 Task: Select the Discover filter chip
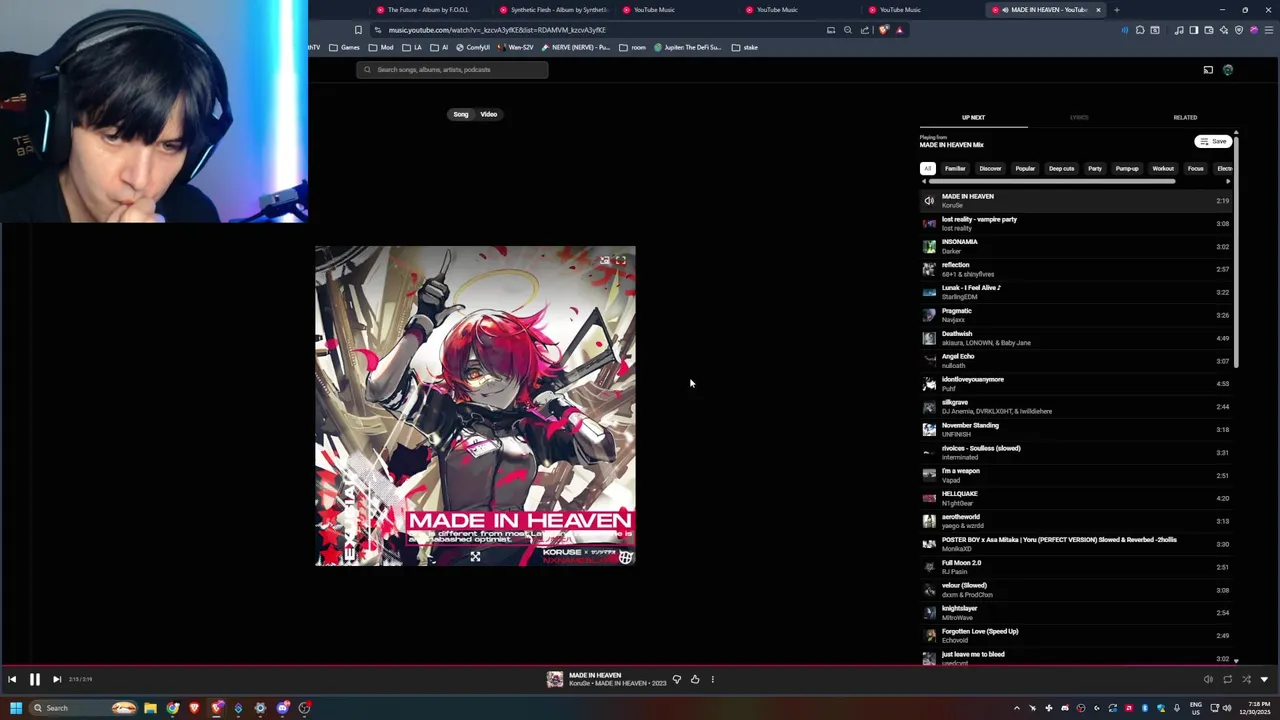tap(990, 168)
